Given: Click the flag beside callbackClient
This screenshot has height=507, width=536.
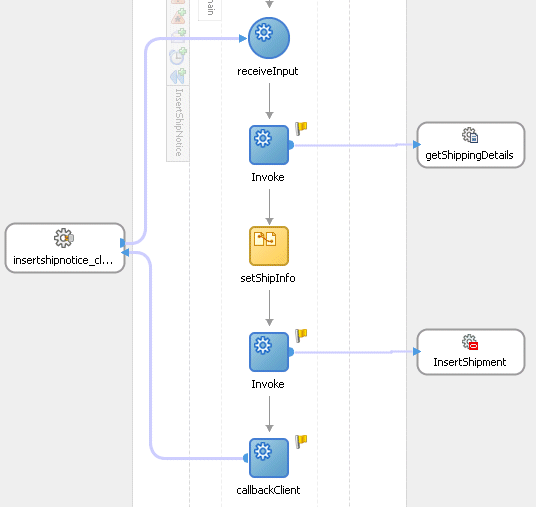Looking at the screenshot, I should pos(301,441).
